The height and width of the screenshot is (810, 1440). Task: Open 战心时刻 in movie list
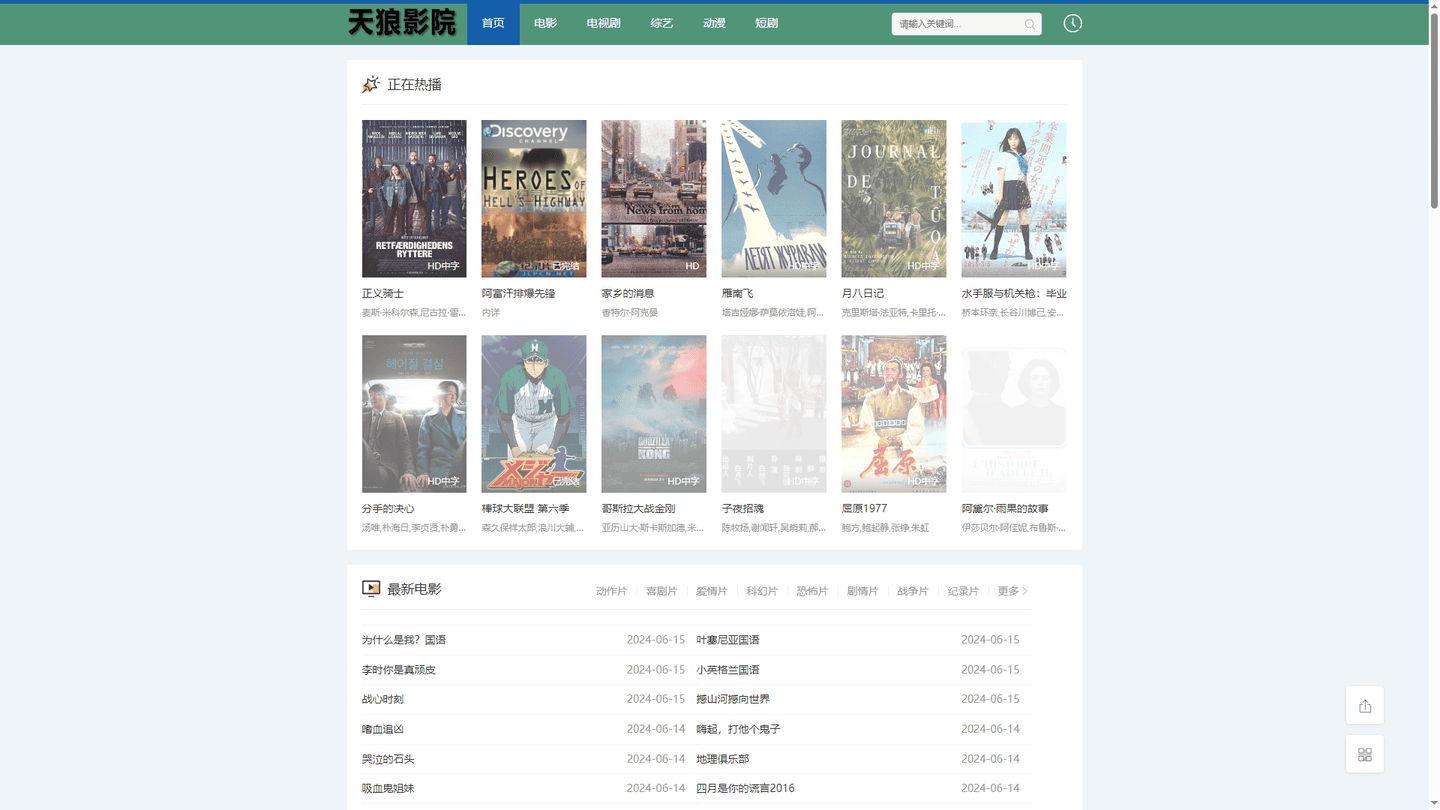click(383, 699)
